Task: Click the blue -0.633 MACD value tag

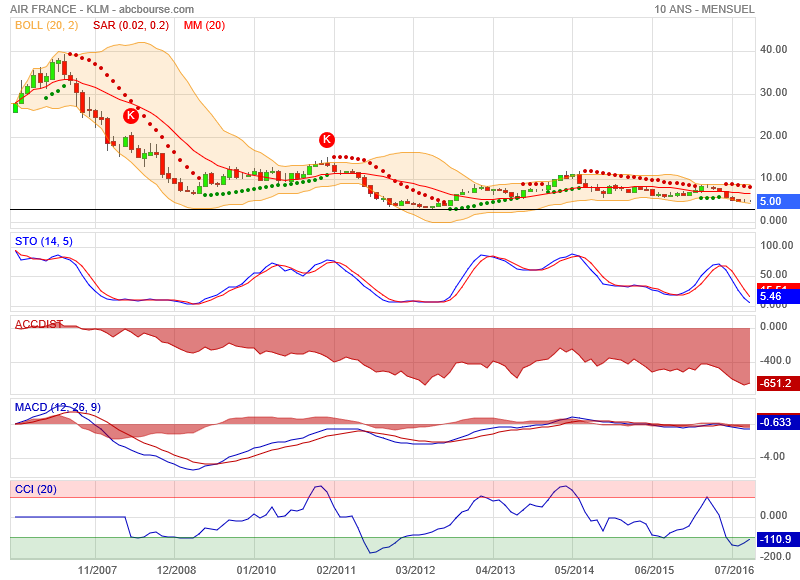Action: [x=778, y=422]
